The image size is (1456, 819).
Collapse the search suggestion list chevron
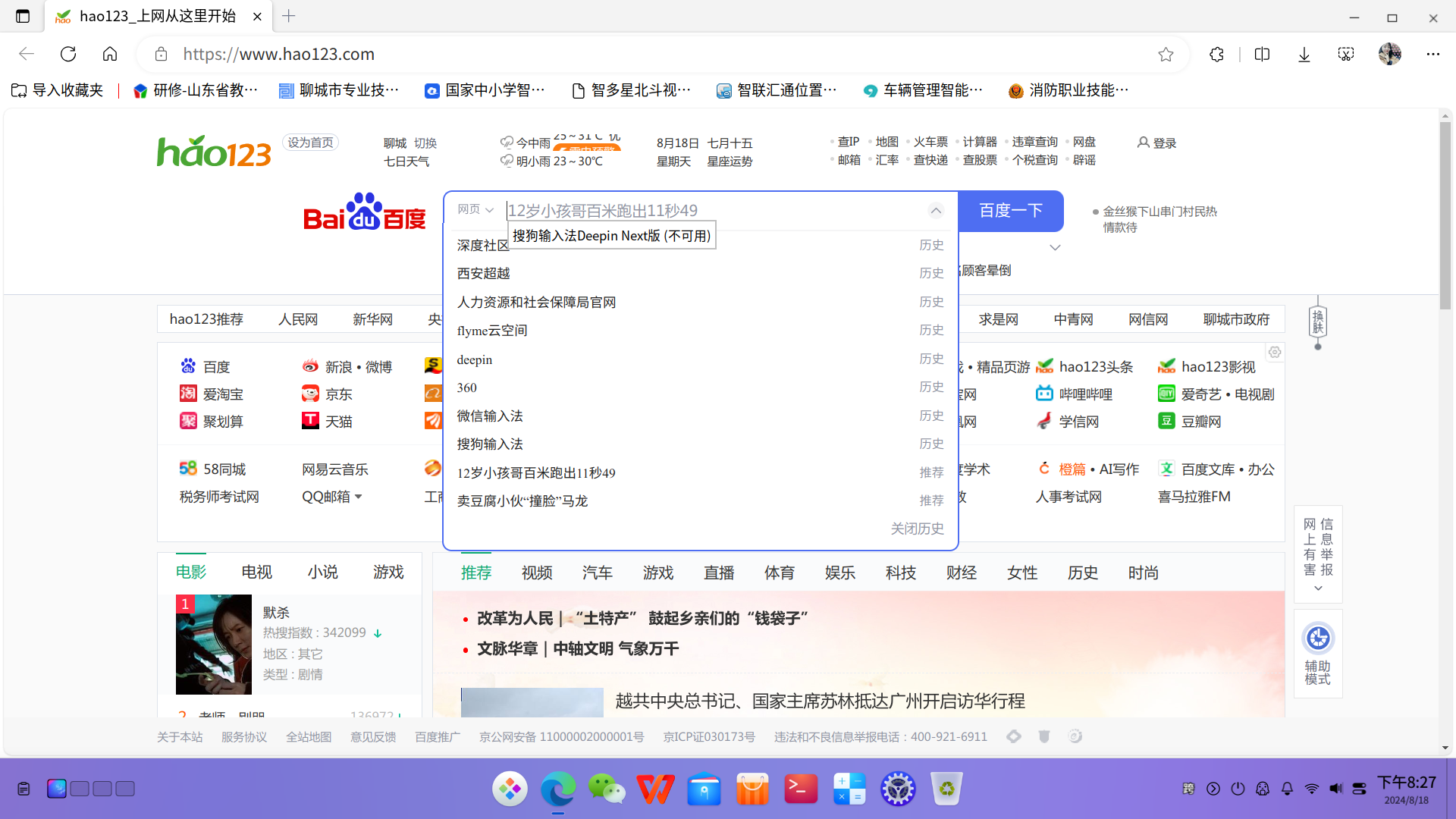[936, 210]
